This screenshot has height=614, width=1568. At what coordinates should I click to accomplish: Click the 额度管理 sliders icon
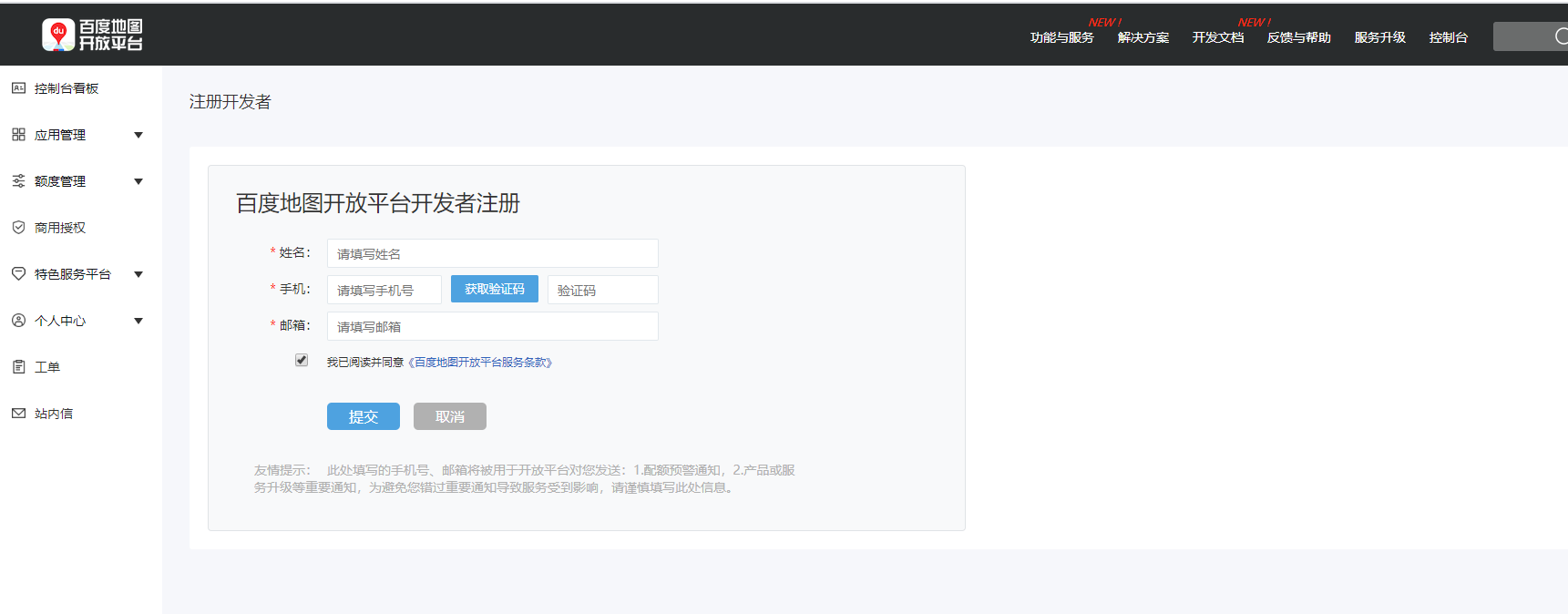click(18, 181)
